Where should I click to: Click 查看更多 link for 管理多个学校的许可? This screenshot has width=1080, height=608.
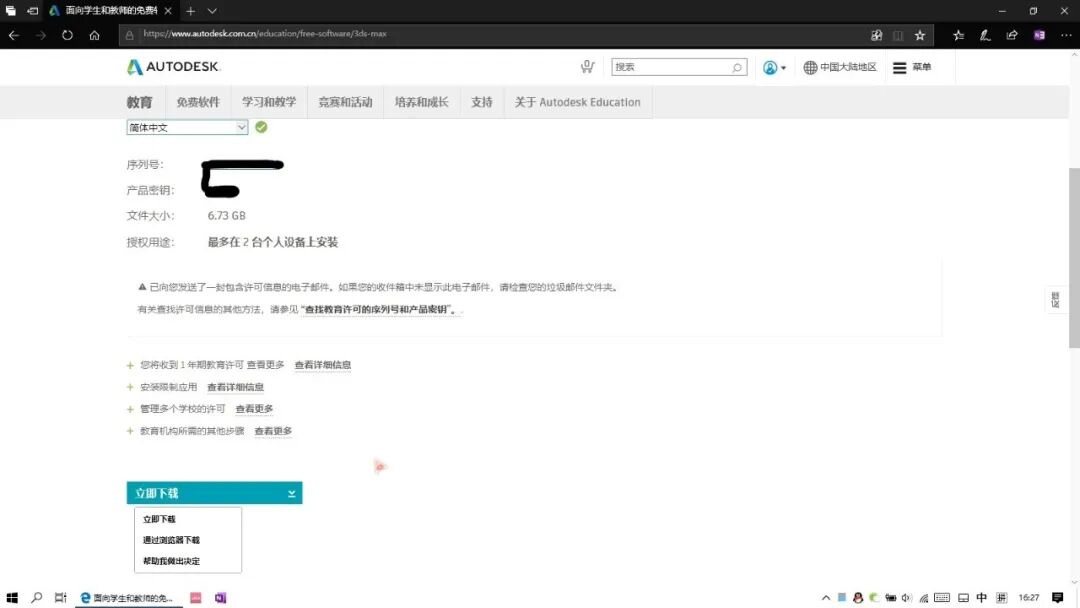[254, 409]
